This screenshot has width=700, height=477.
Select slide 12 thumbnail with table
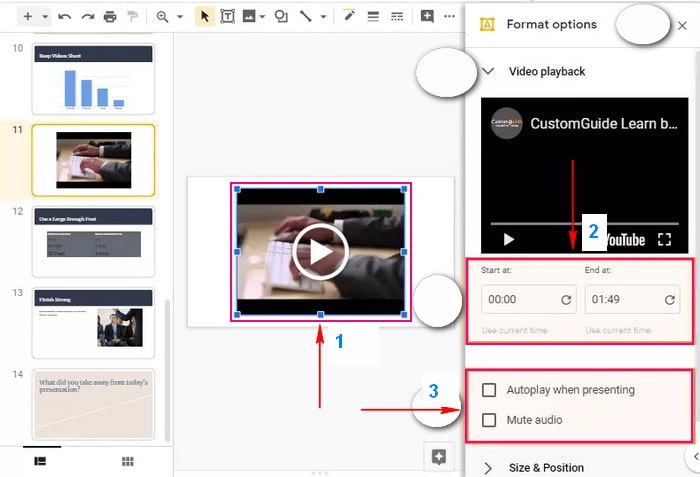click(93, 241)
